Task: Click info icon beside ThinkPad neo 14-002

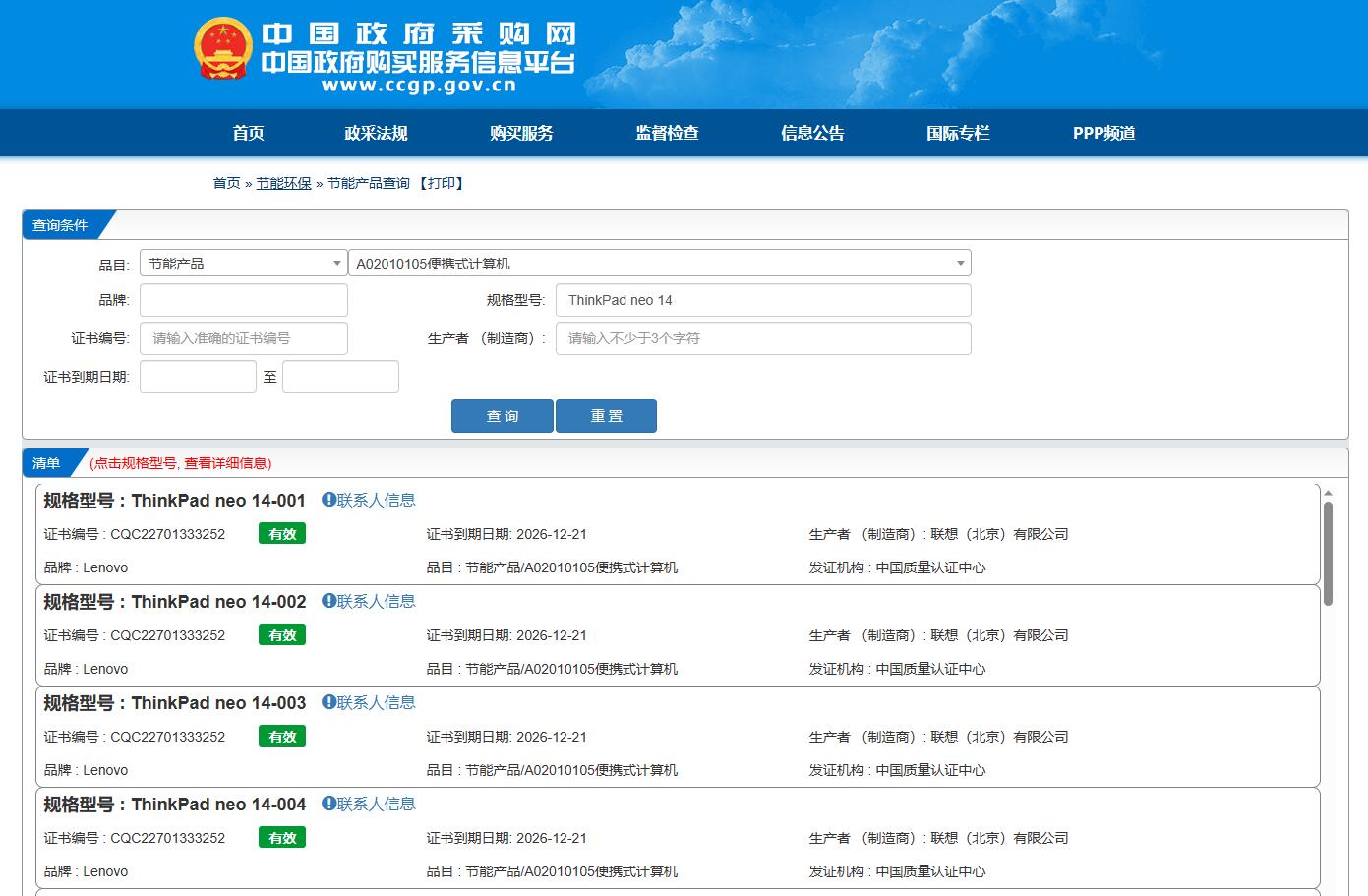Action: tap(328, 601)
